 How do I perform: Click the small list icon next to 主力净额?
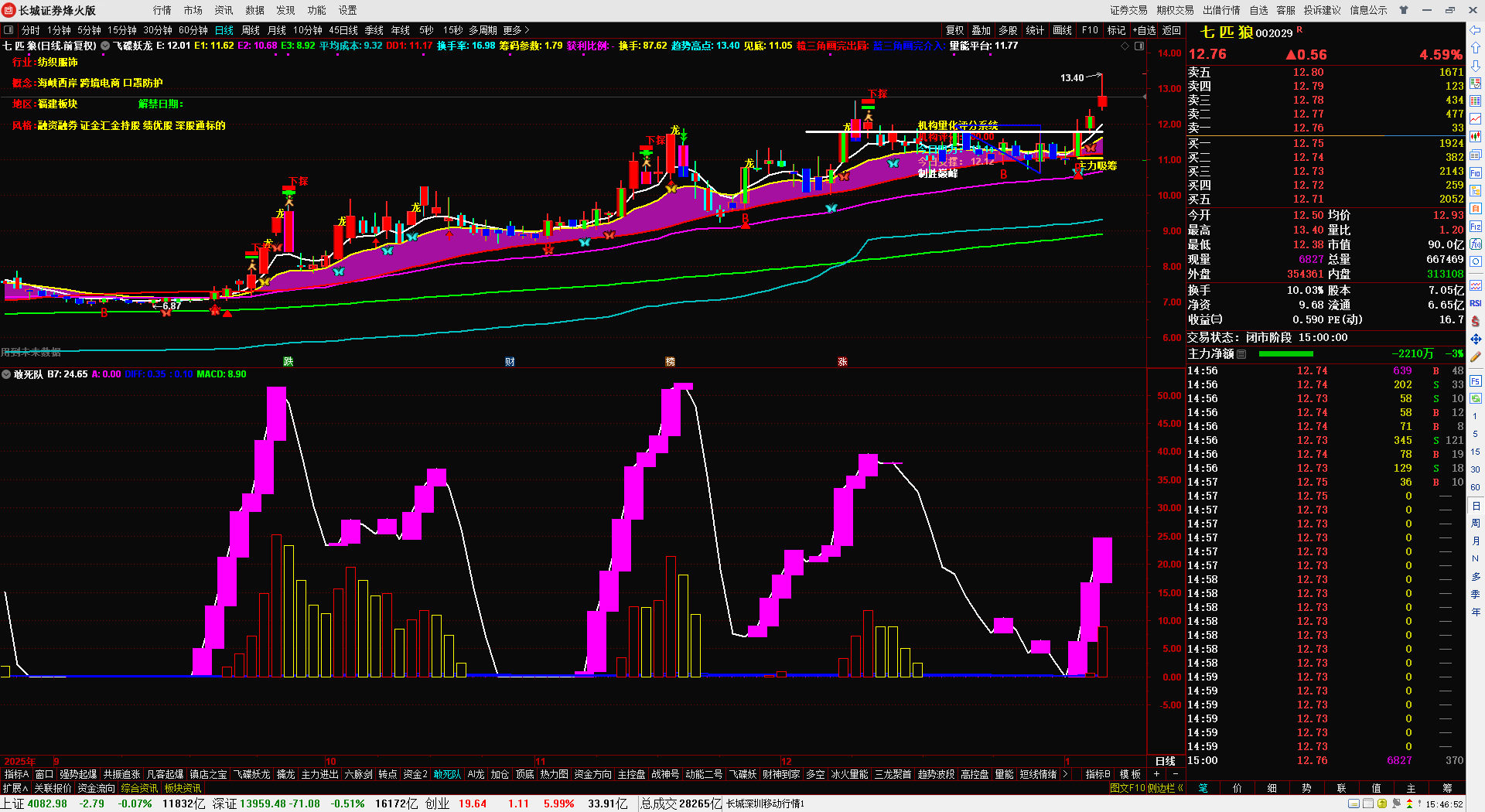tap(1241, 353)
